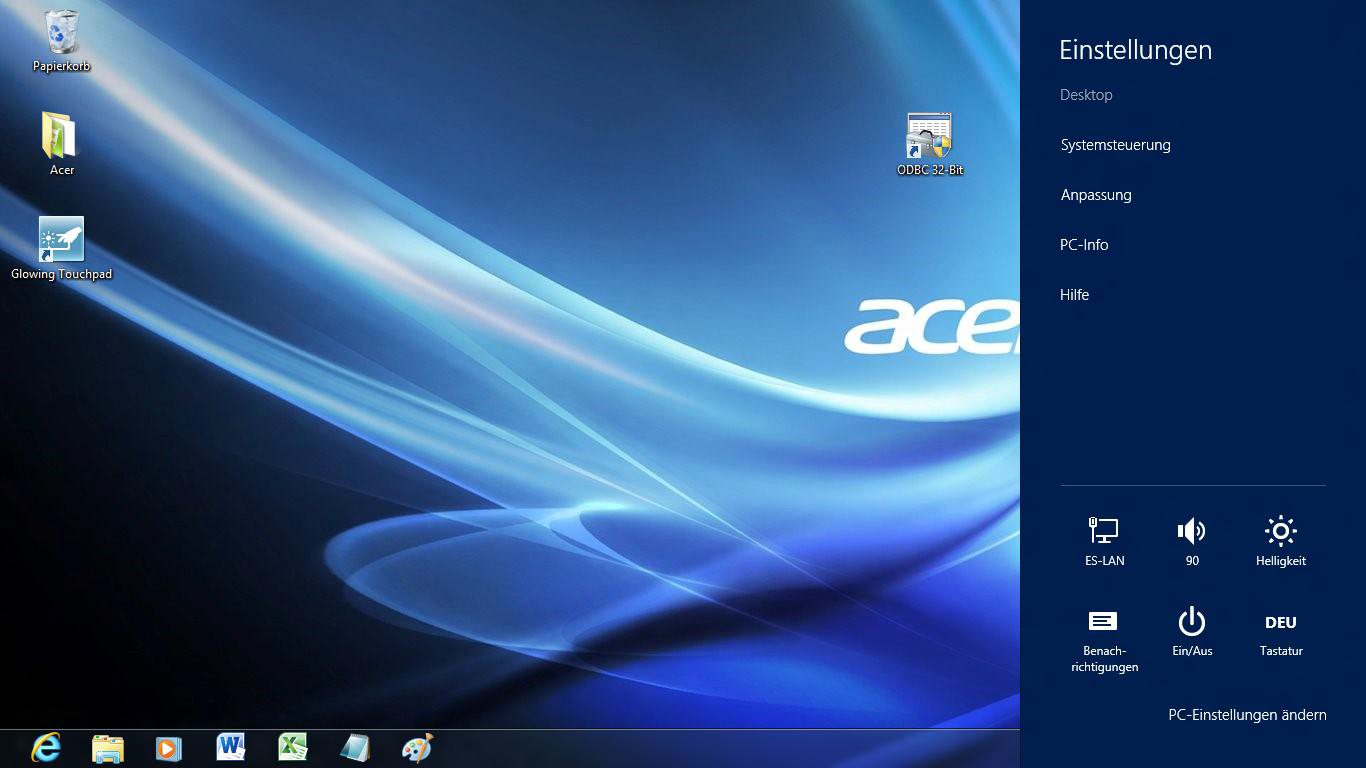1366x768 pixels.
Task: Launch Word from the taskbar
Action: [231, 747]
